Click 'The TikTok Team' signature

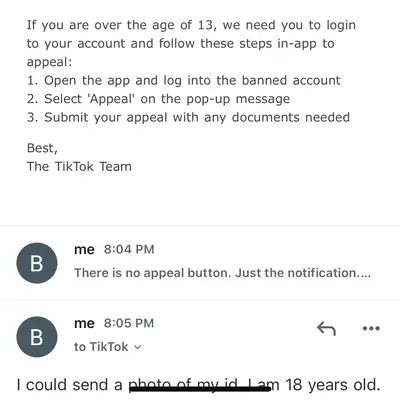point(79,167)
